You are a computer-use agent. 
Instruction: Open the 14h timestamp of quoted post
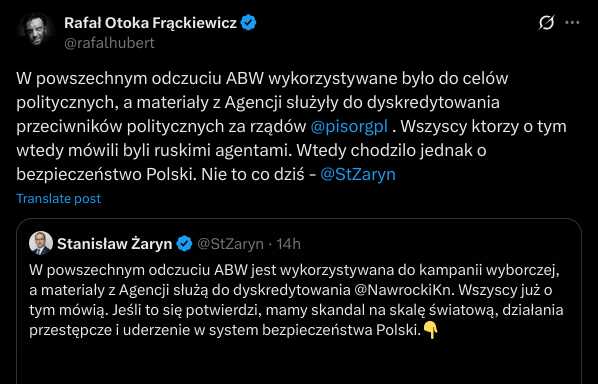pyautogui.click(x=289, y=244)
